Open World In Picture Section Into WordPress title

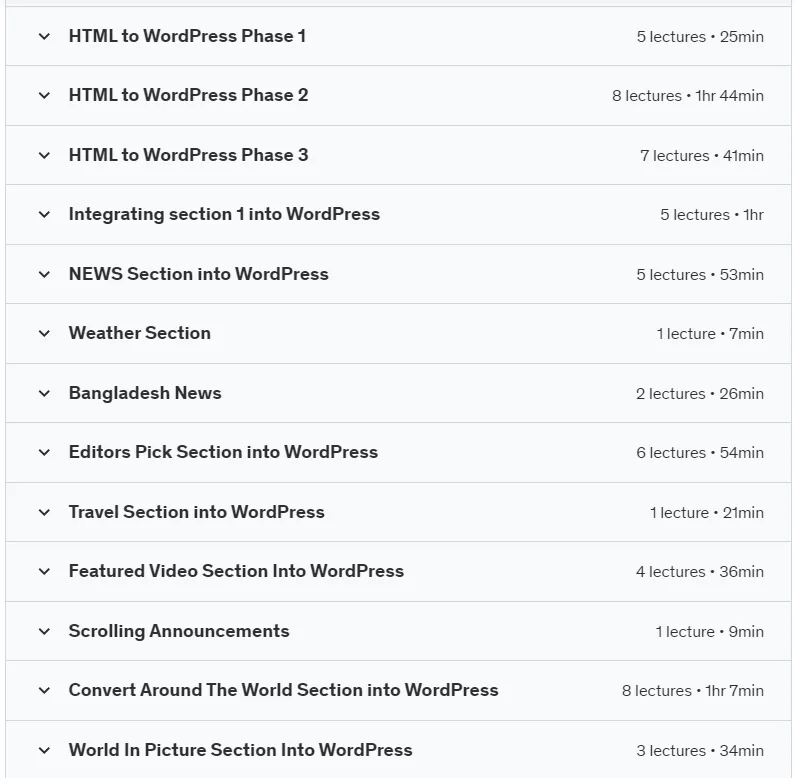(x=240, y=750)
